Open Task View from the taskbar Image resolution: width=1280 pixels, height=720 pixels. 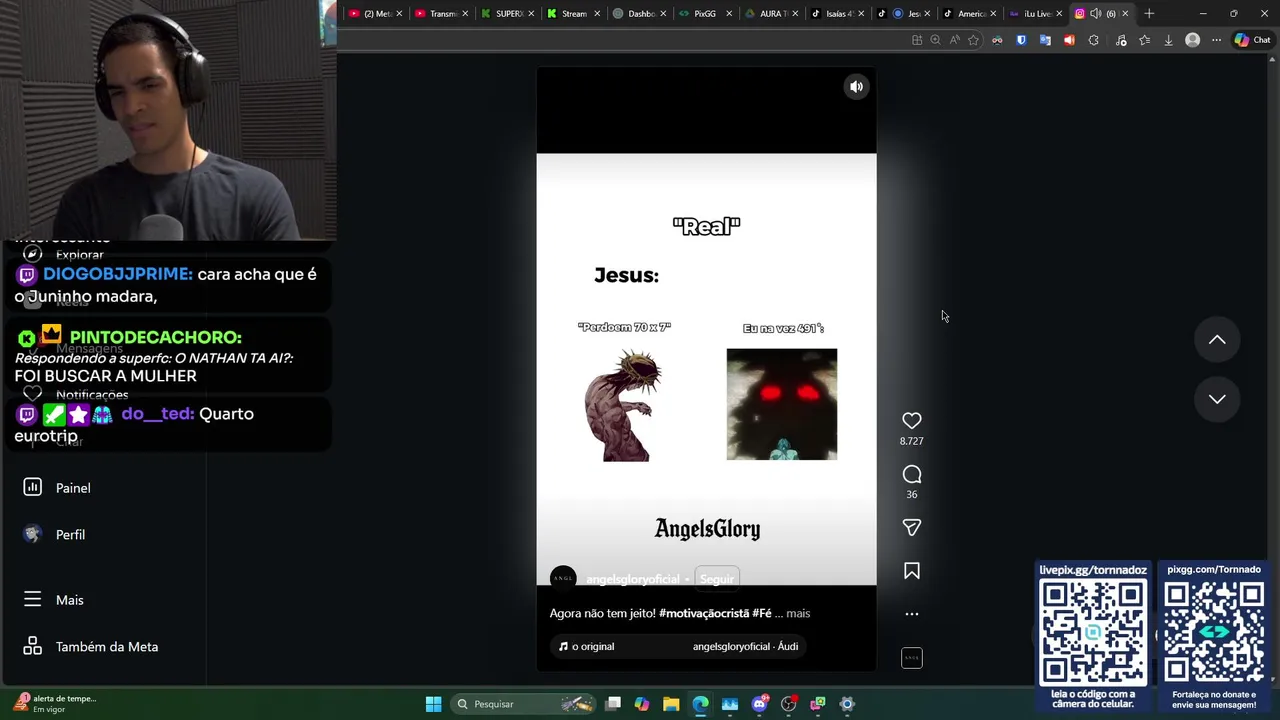coord(613,704)
